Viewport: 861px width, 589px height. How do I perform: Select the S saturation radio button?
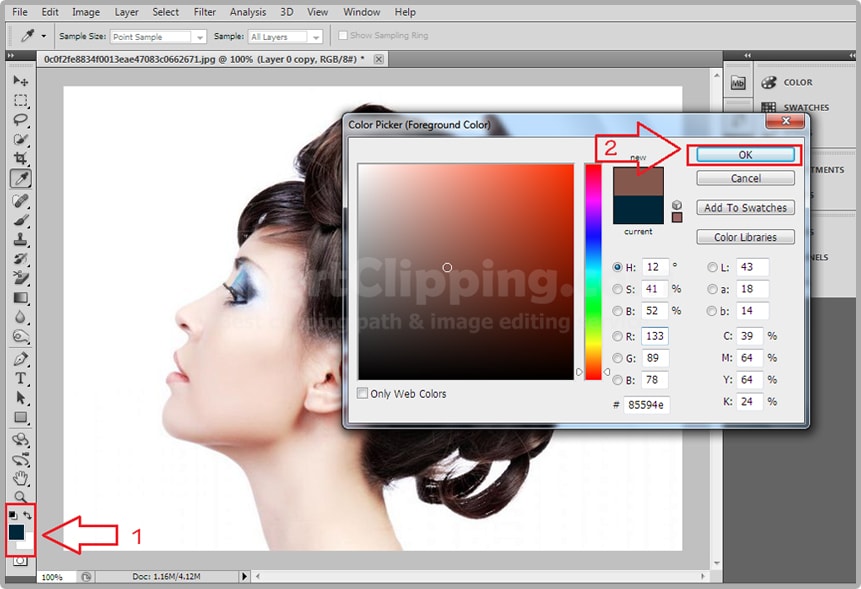pos(617,289)
